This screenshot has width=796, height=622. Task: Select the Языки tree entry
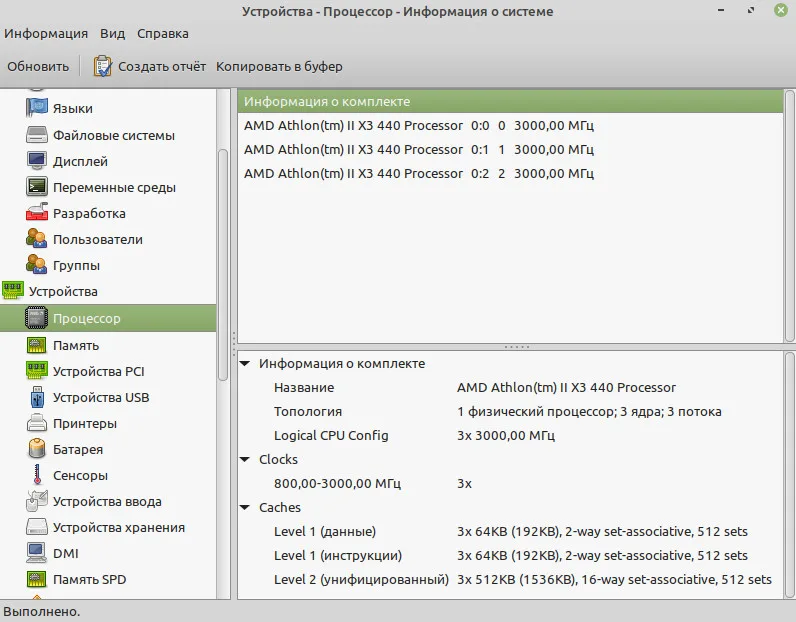73,109
